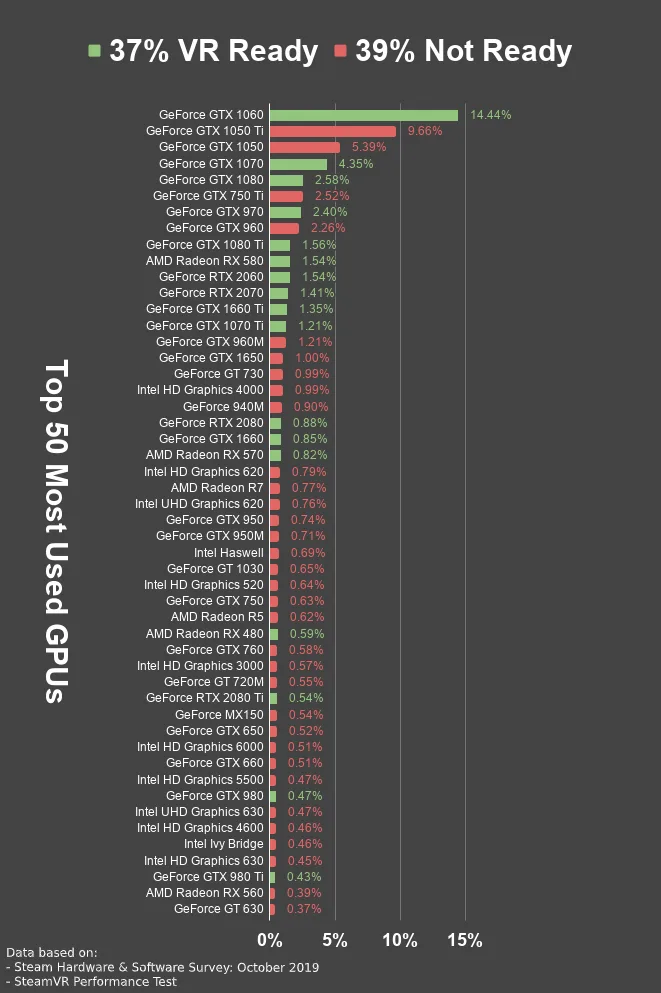Click the GeForce RTX 2060 label

click(x=211, y=277)
